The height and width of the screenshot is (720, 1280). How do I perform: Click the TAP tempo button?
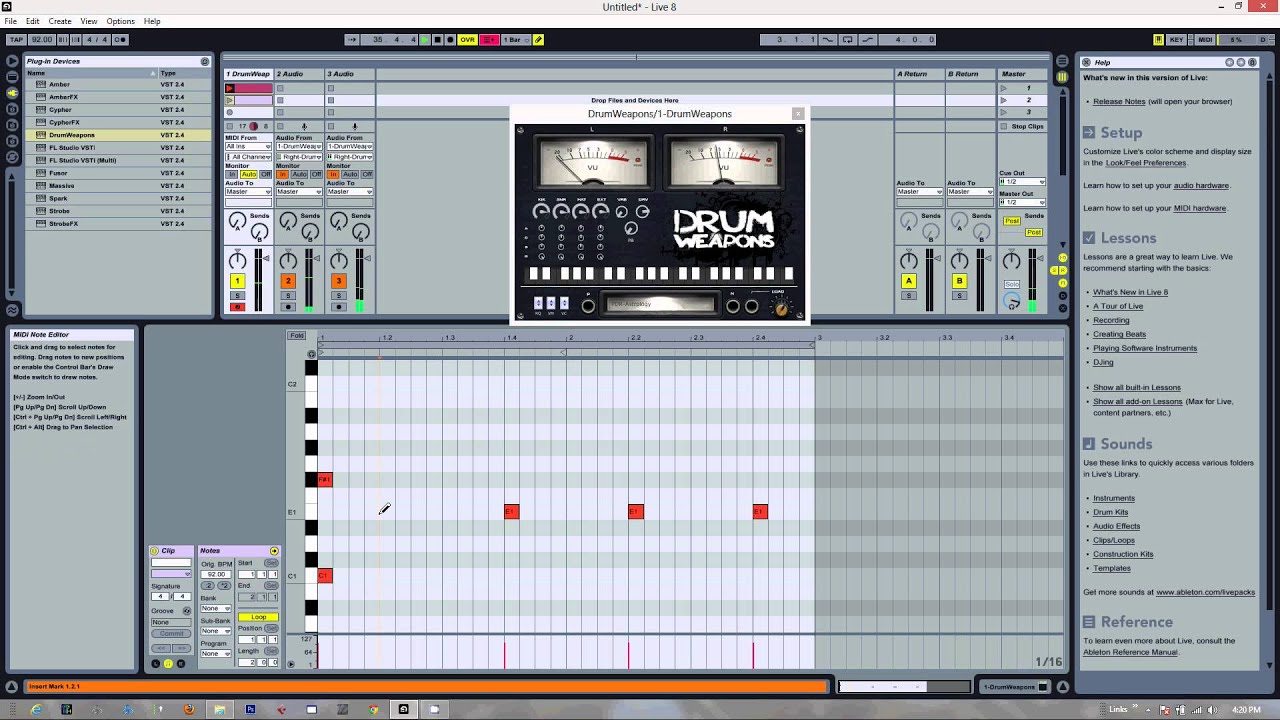[x=16, y=40]
